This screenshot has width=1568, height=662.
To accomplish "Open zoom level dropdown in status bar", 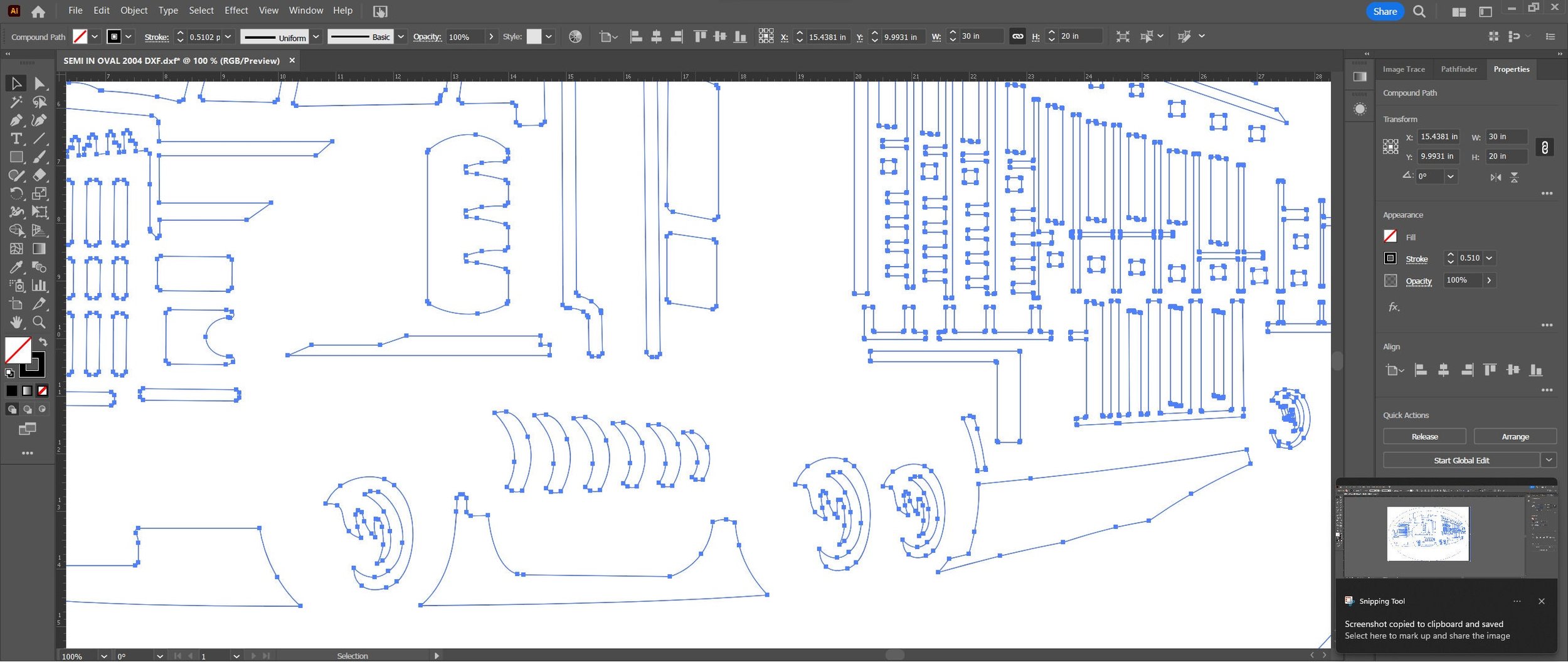I will coord(103,656).
